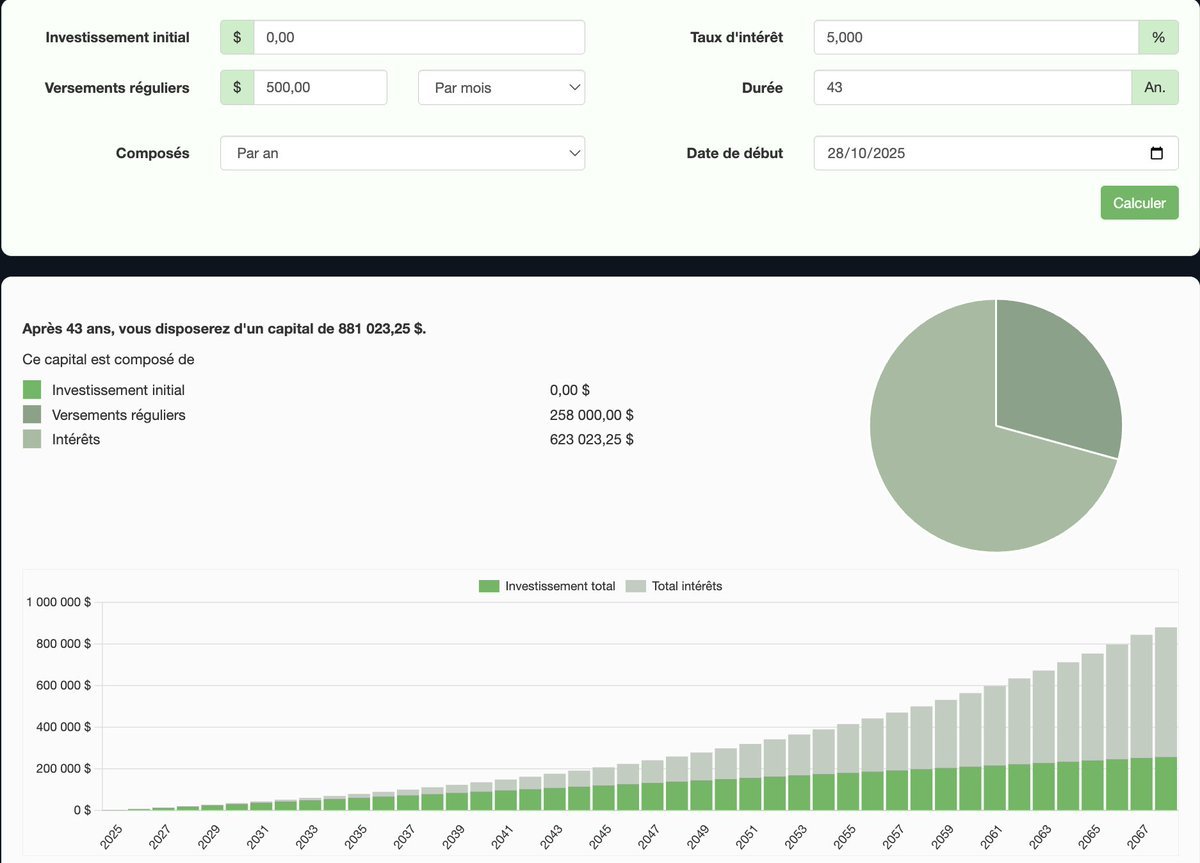Click the dark green Versements réguliers legend square
This screenshot has width=1200, height=863.
coord(30,414)
